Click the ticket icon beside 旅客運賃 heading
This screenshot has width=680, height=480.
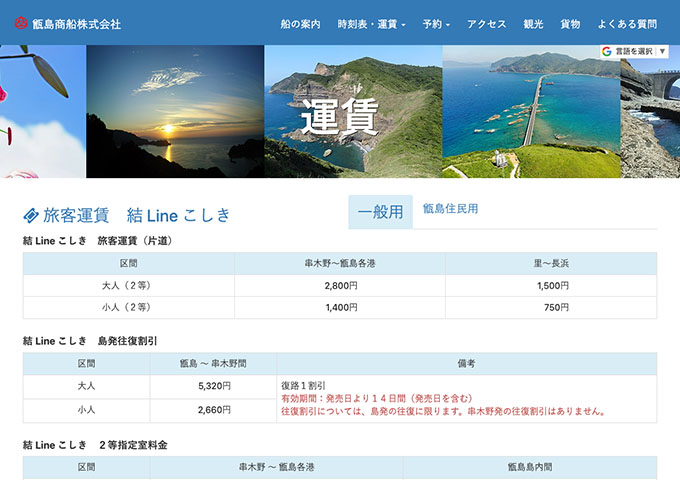[x=31, y=215]
